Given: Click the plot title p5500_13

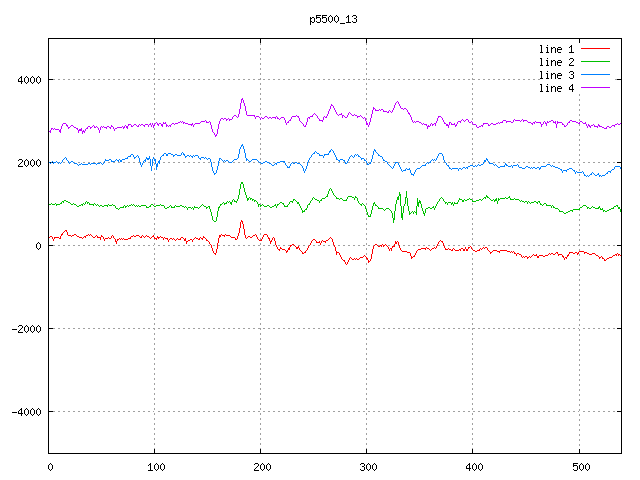Looking at the screenshot, I should pos(333,18).
